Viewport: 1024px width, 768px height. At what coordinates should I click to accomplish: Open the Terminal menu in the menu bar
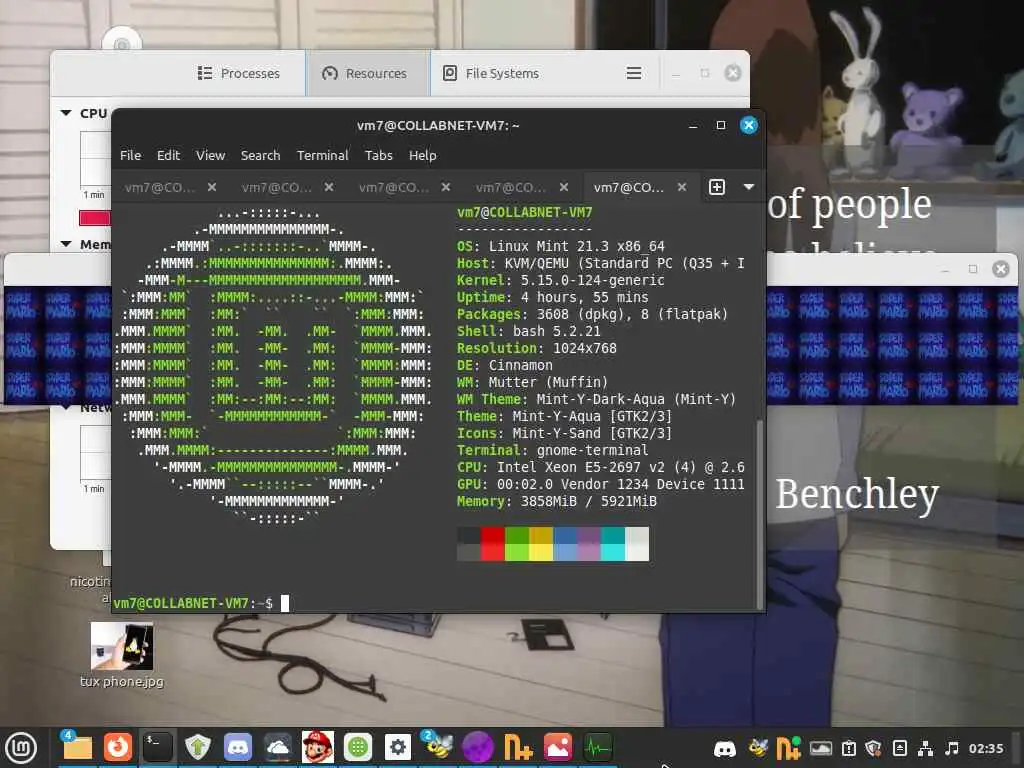tap(323, 155)
